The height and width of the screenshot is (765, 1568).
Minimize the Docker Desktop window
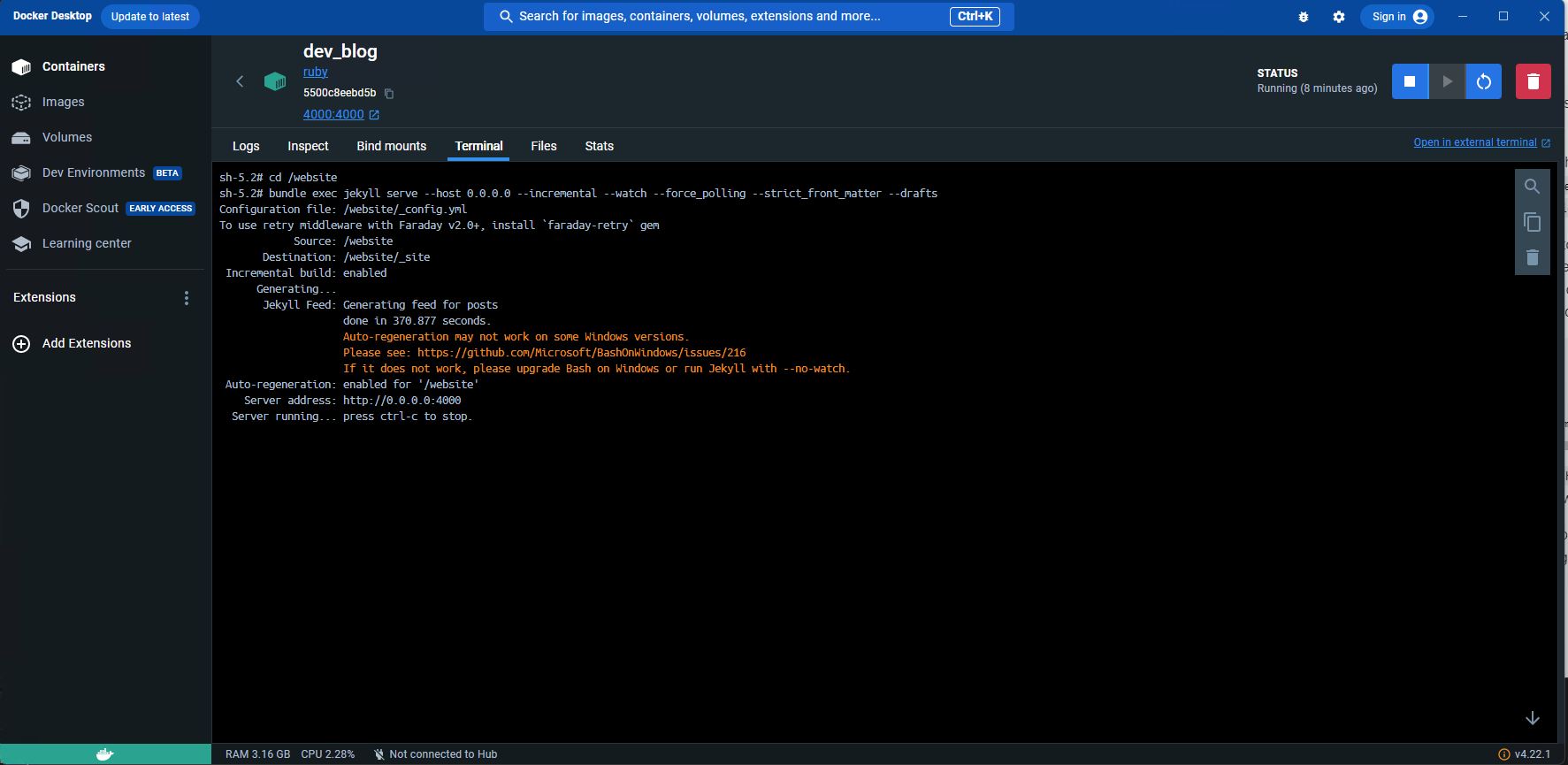tap(1463, 17)
